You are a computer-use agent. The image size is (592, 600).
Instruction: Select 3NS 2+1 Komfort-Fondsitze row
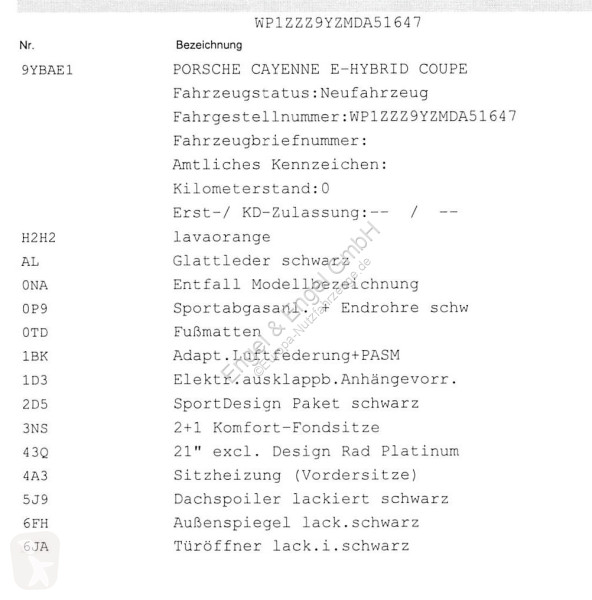[x=201, y=428]
